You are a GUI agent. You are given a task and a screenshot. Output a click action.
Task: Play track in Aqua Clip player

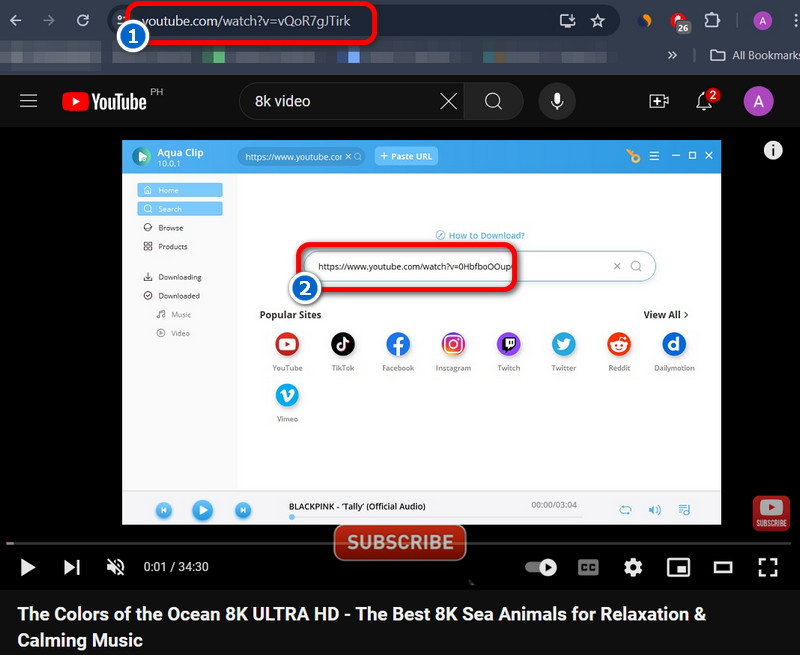pyautogui.click(x=203, y=510)
